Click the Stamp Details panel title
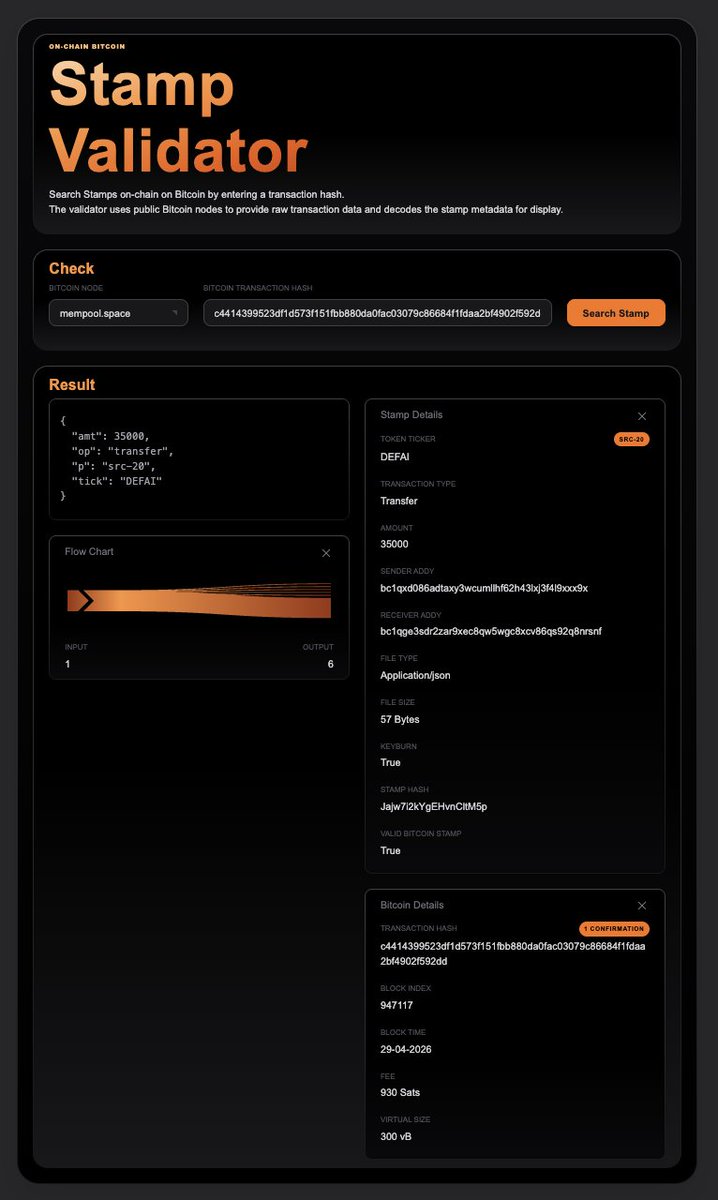The image size is (718, 1200). (x=411, y=414)
